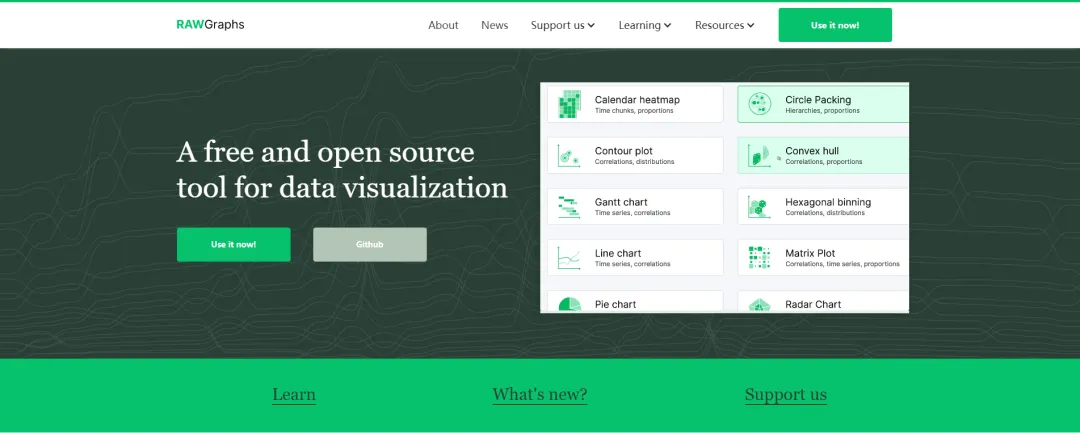The height and width of the screenshot is (433, 1080).
Task: Open the Github button
Action: click(370, 244)
